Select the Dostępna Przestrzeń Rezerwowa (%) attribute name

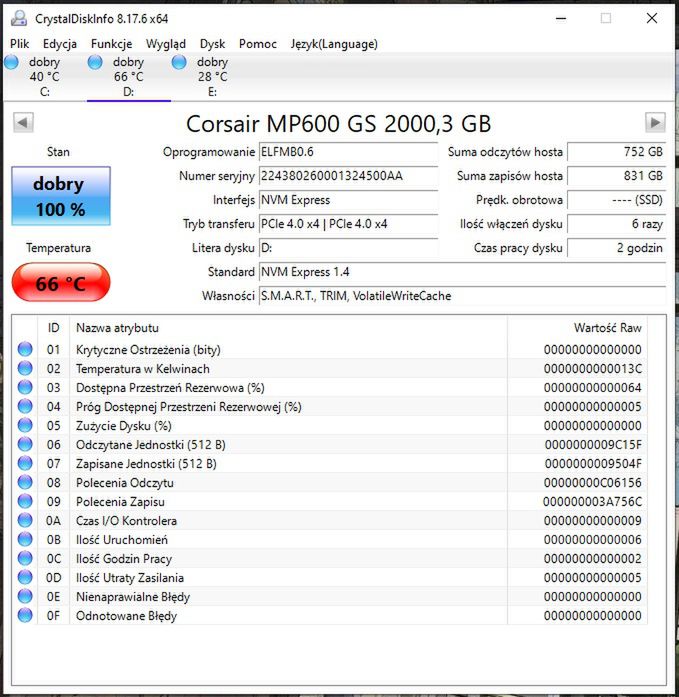click(170, 388)
